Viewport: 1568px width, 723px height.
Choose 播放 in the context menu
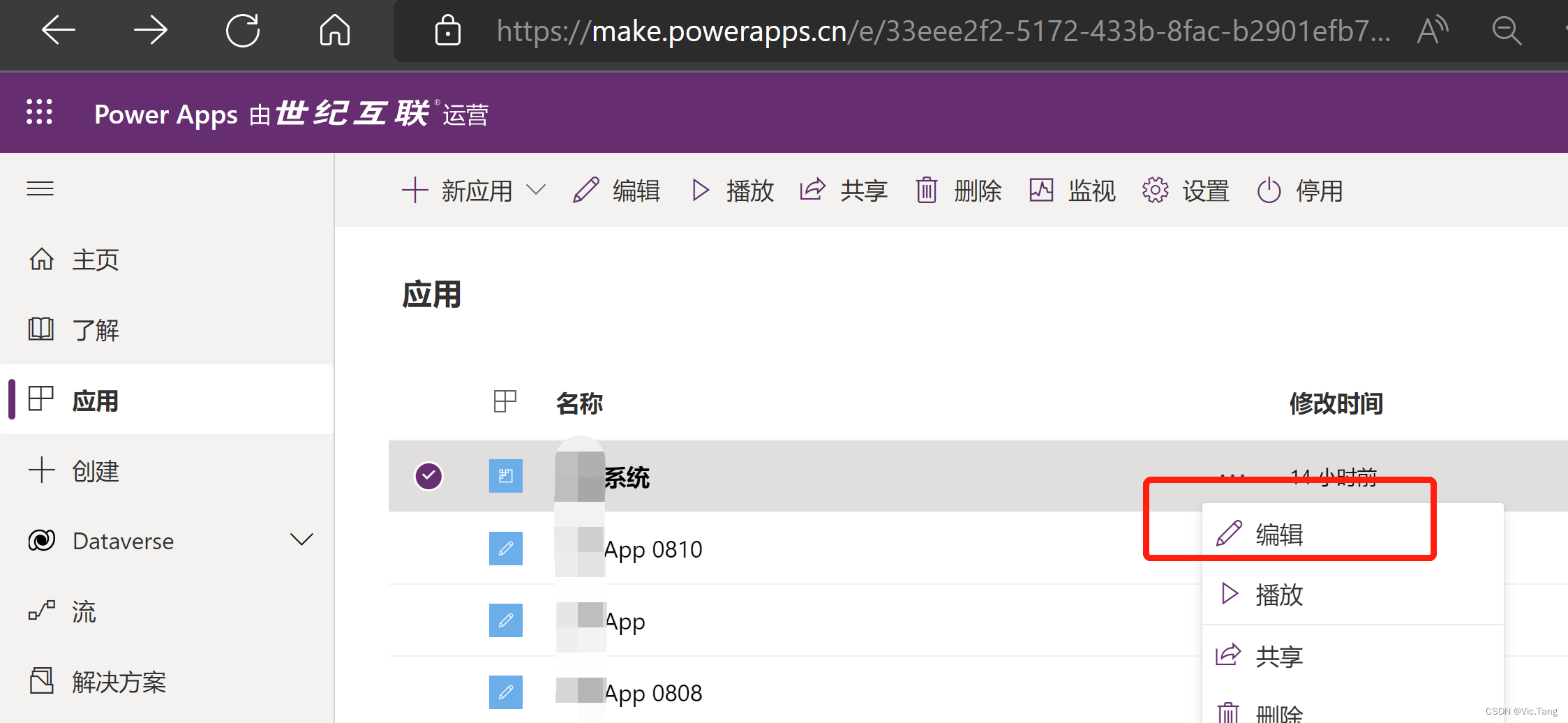[x=1352, y=594]
